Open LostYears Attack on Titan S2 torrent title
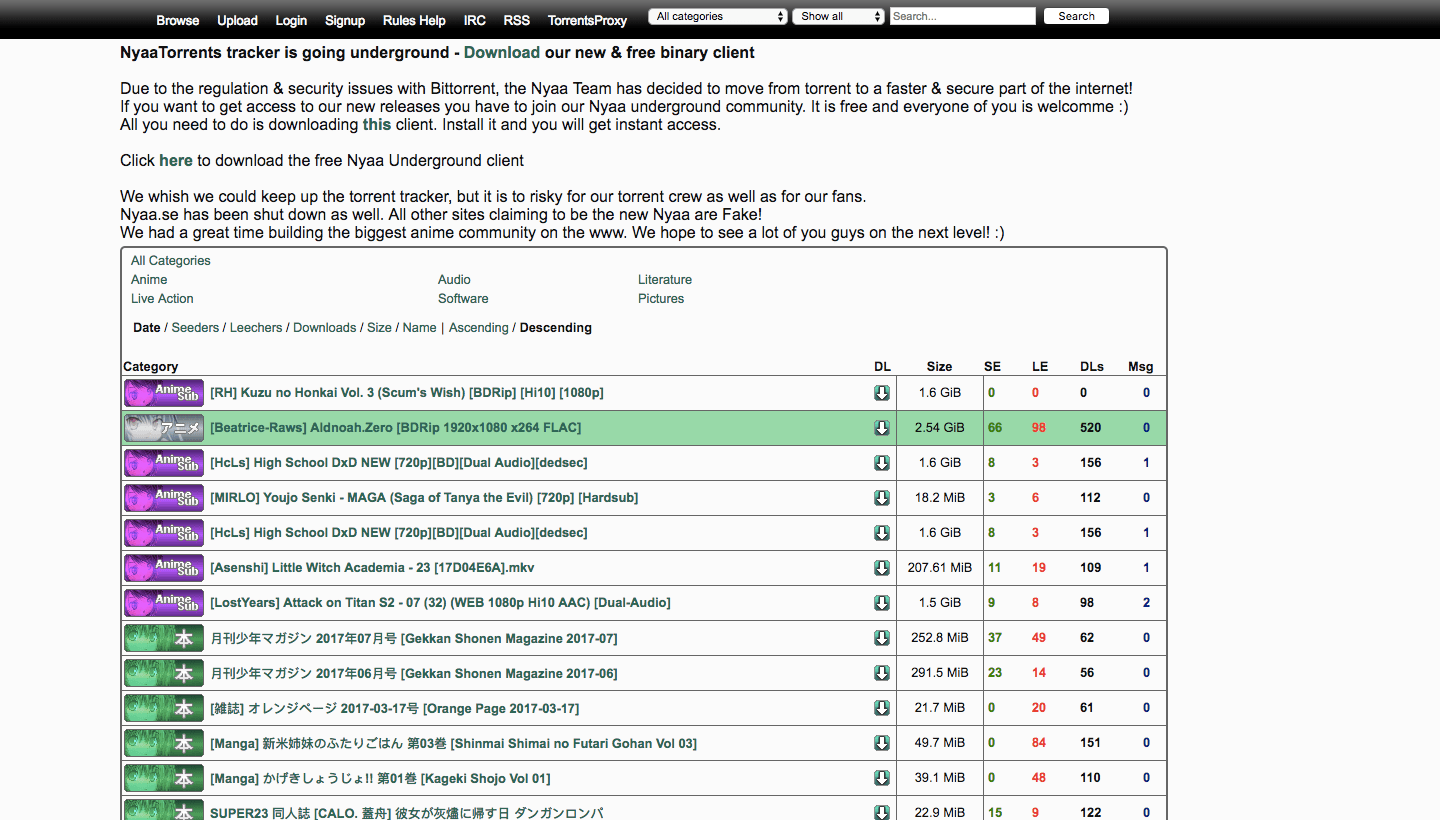This screenshot has width=1440, height=820. 440,603
